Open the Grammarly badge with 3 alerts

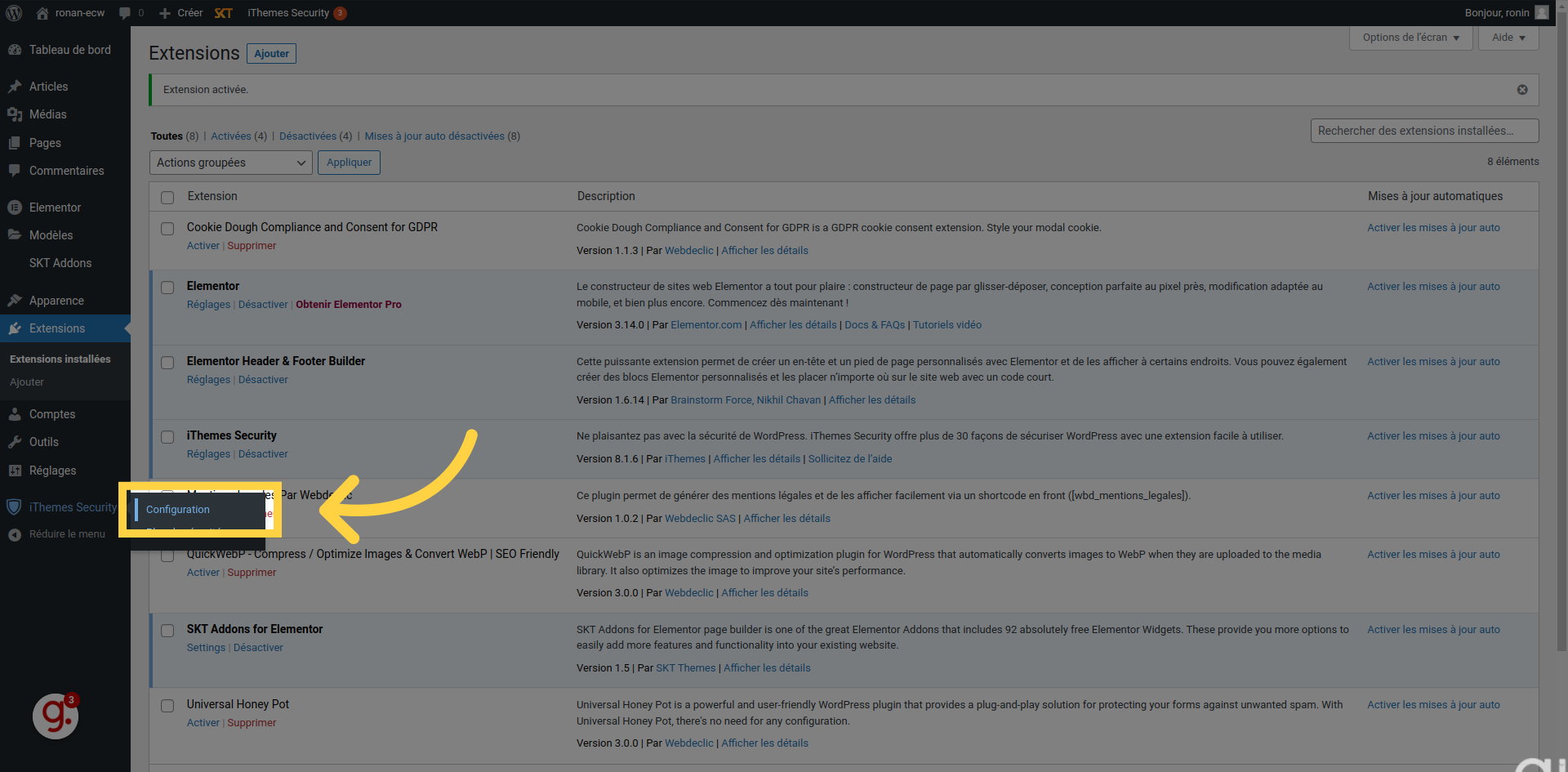coord(56,716)
